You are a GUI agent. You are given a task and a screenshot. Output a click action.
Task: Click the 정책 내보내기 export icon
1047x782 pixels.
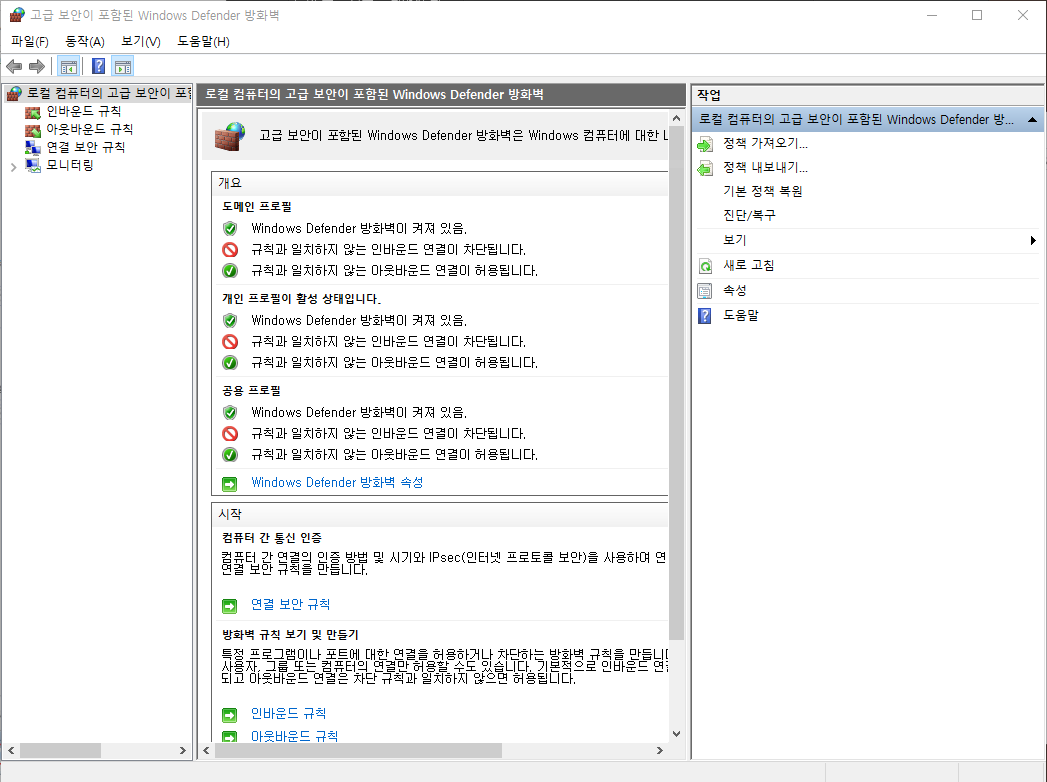click(x=704, y=167)
